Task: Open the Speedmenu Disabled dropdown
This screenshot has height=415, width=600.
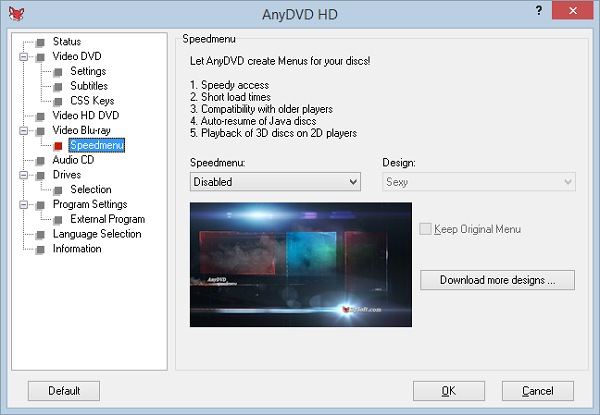Action: pos(275,182)
